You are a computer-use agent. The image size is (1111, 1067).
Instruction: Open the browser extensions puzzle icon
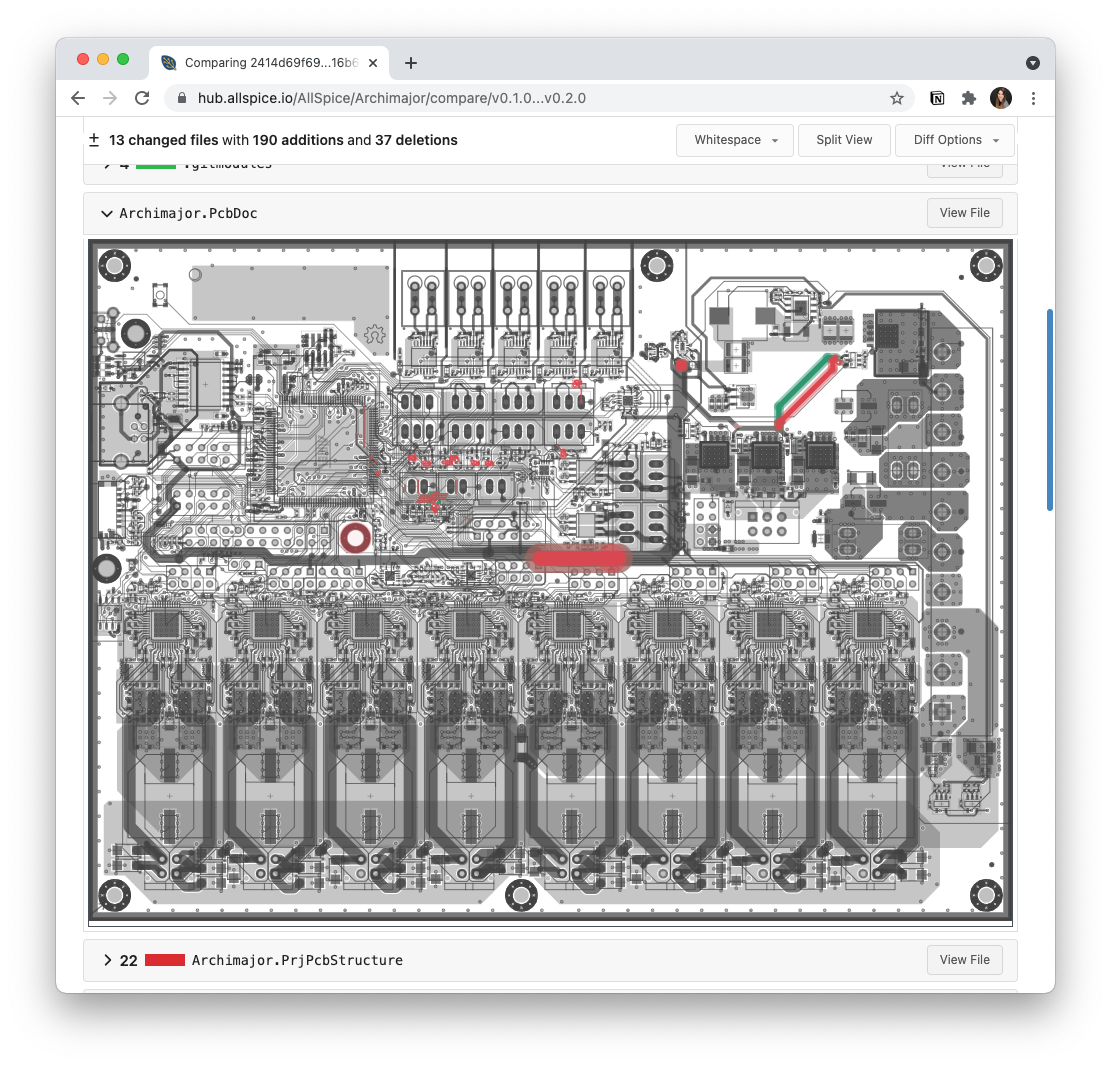[969, 98]
